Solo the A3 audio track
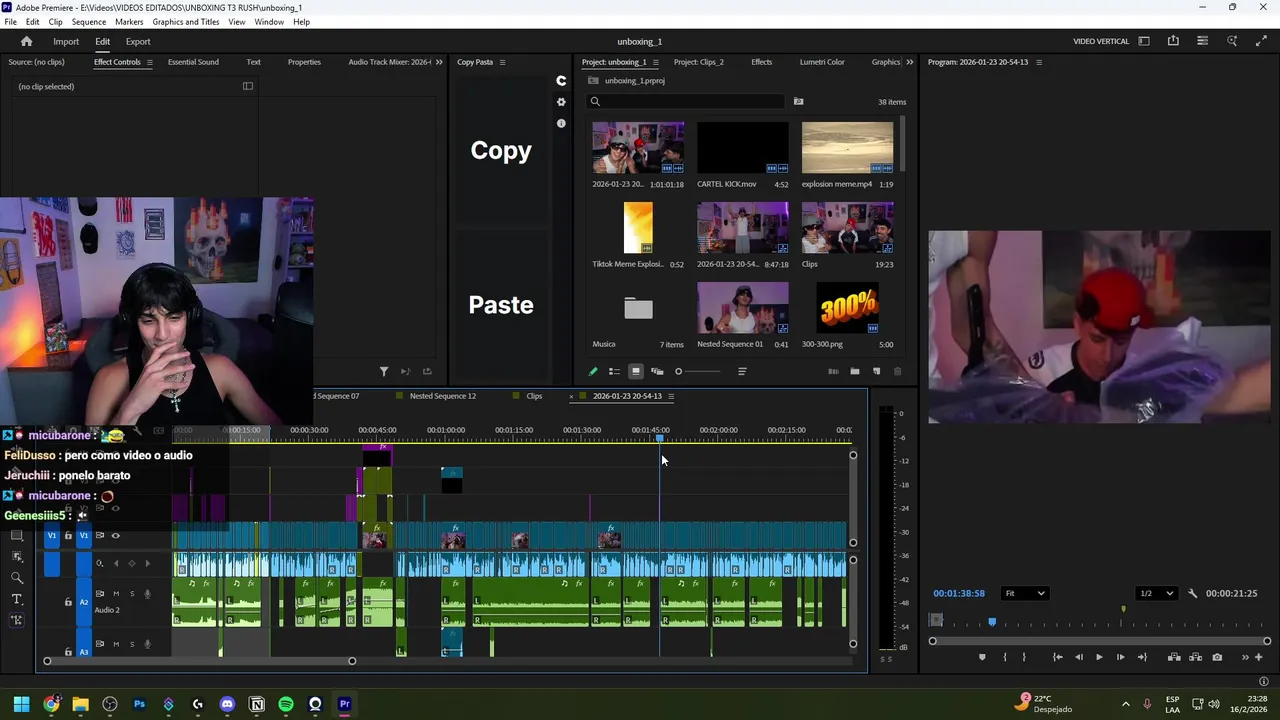The width and height of the screenshot is (1280, 720). pos(131,644)
